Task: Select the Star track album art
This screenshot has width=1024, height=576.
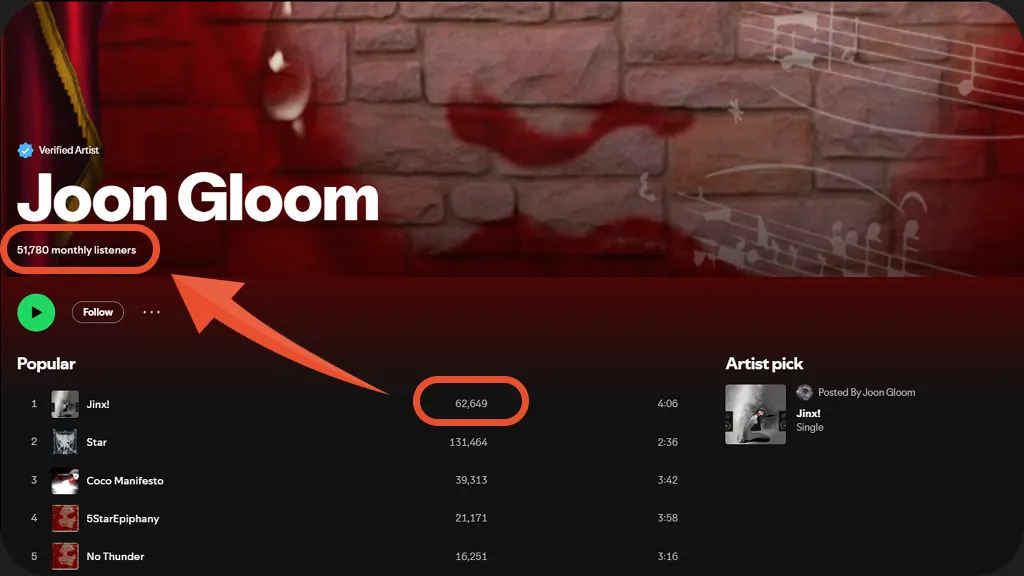Action: (x=65, y=442)
